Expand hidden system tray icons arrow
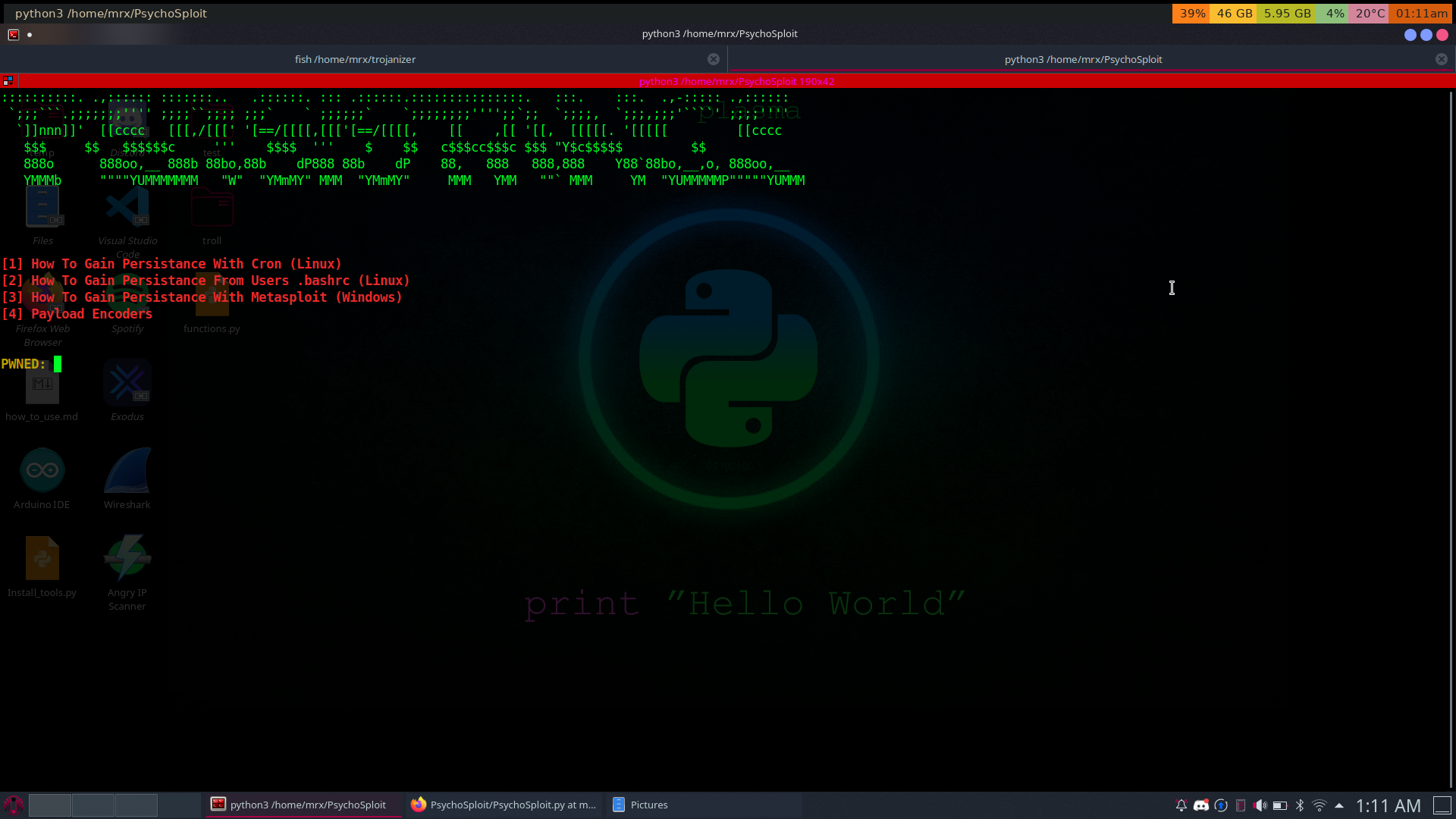 [1338, 805]
